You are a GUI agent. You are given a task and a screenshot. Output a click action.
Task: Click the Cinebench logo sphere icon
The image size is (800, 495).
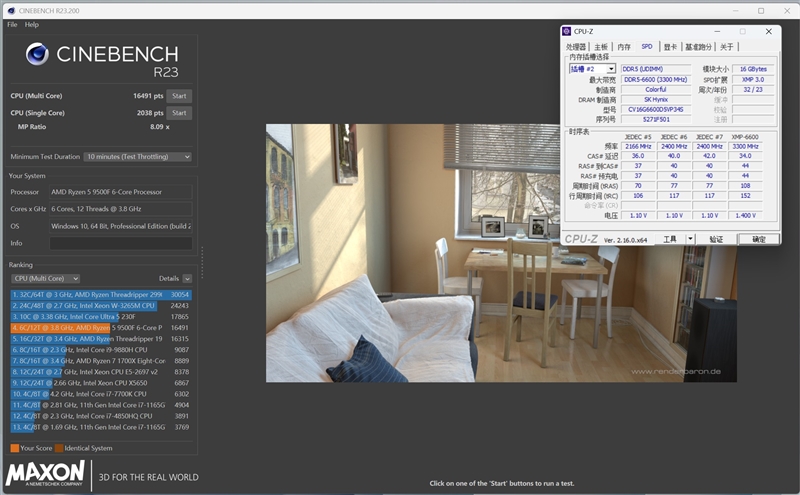pos(38,56)
